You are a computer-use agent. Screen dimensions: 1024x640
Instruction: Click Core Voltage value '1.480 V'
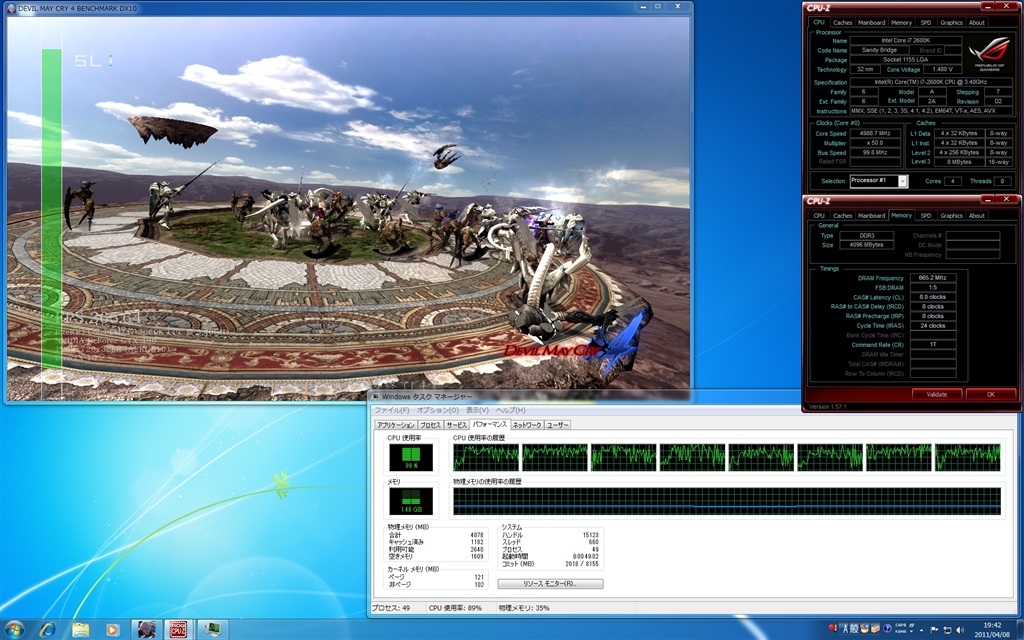point(942,69)
